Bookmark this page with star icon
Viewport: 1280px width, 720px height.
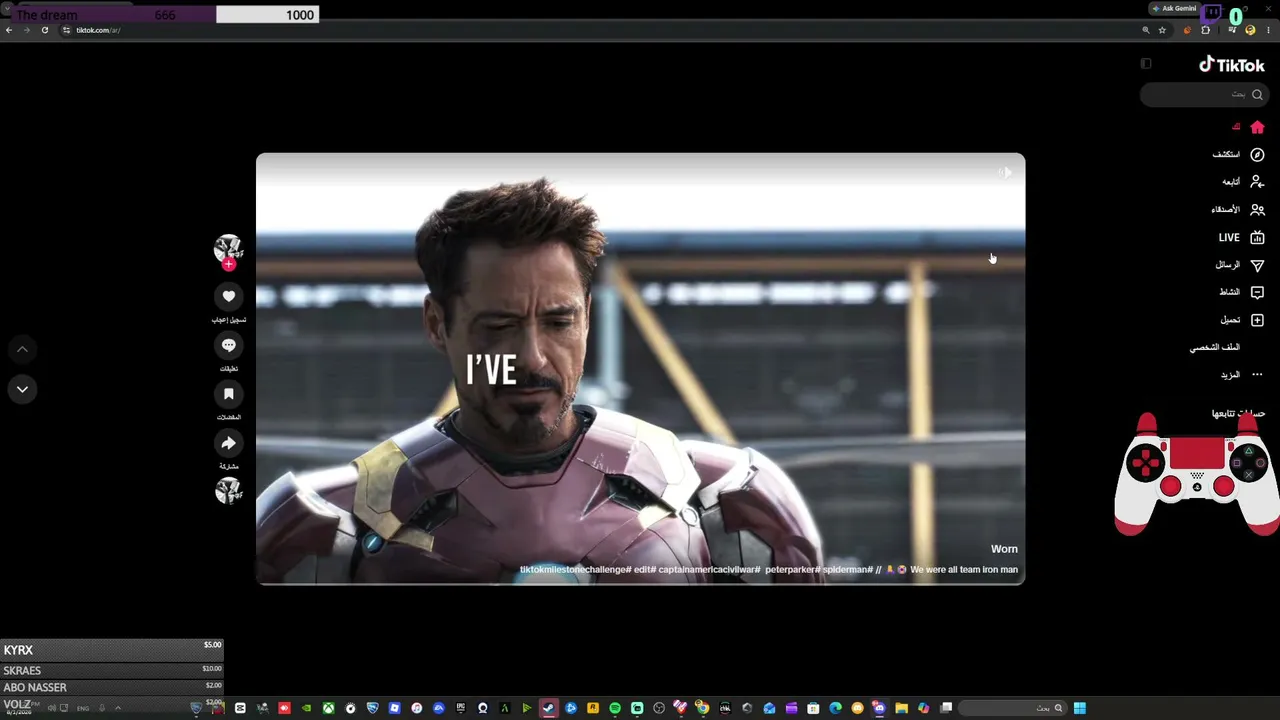pos(1162,30)
